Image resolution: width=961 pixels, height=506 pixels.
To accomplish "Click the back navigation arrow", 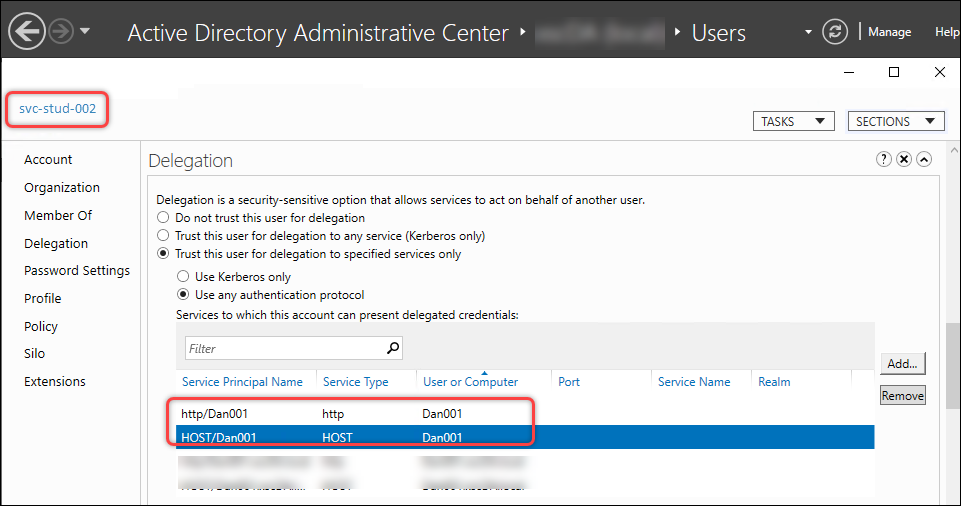I will (27, 32).
